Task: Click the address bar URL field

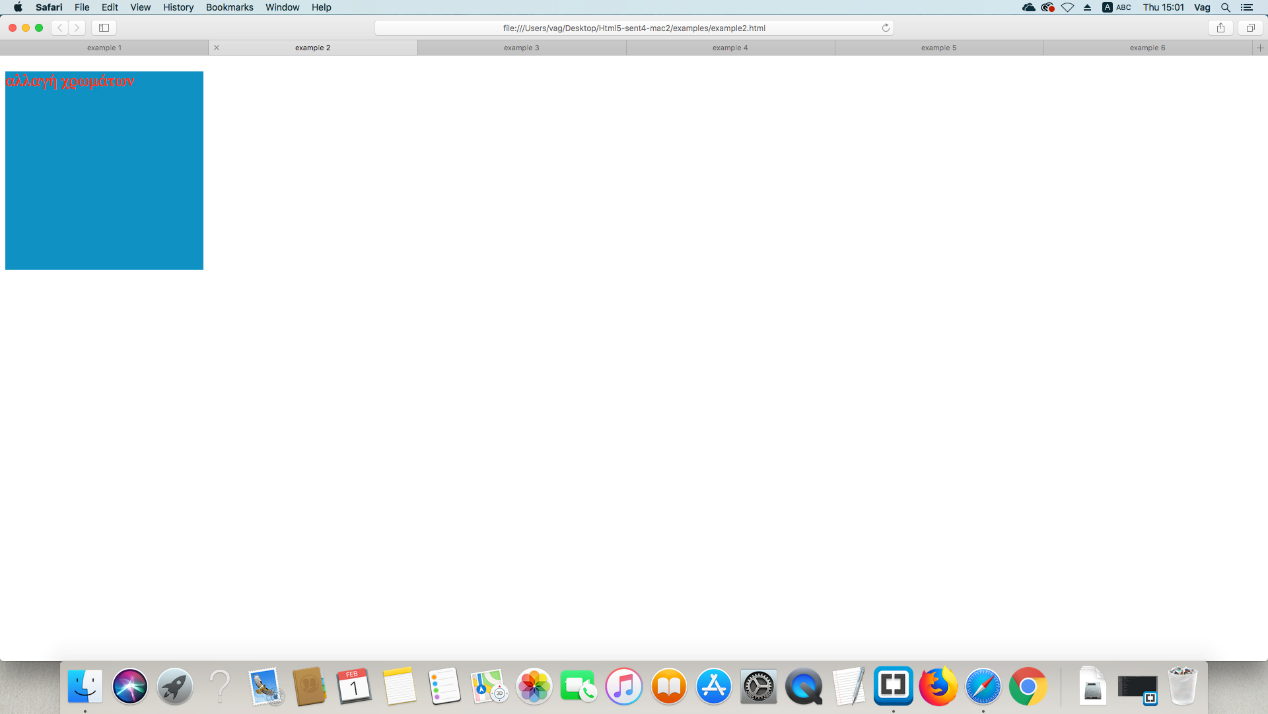Action: coord(634,28)
